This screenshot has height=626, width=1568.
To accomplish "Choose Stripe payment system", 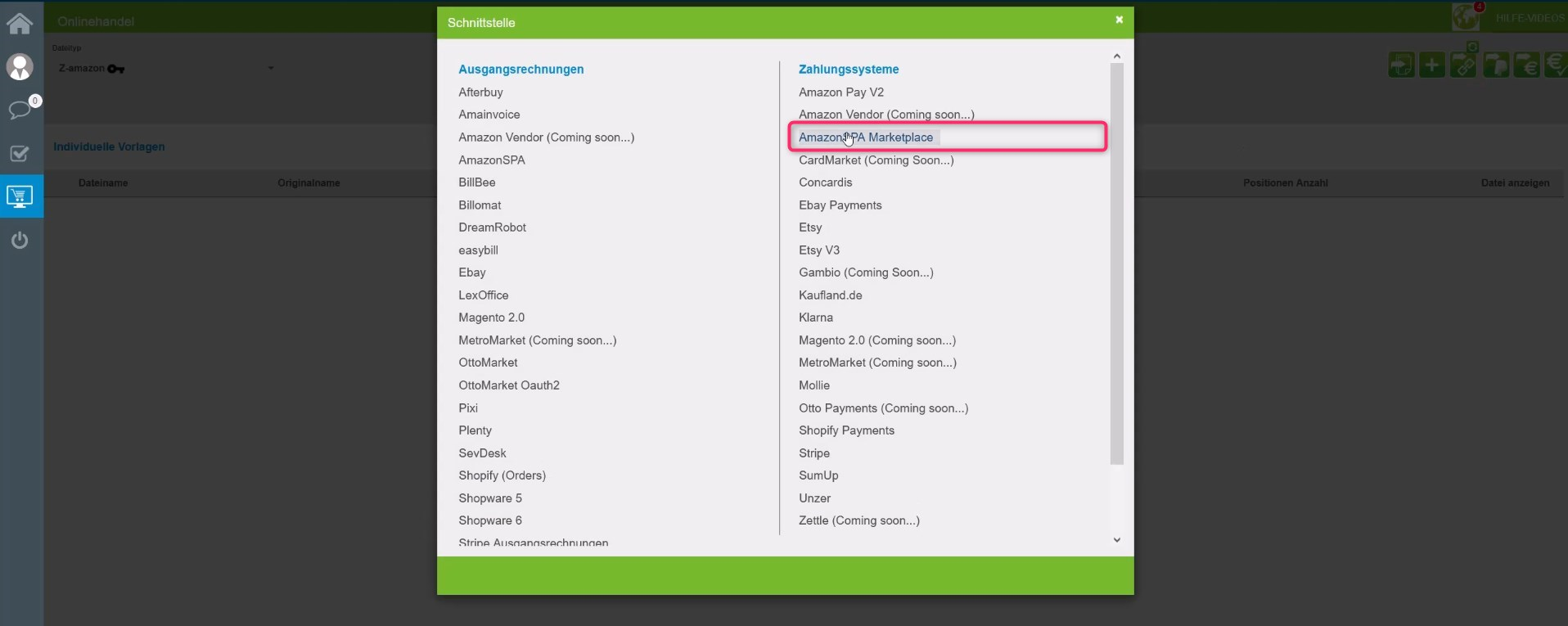I will pos(814,453).
